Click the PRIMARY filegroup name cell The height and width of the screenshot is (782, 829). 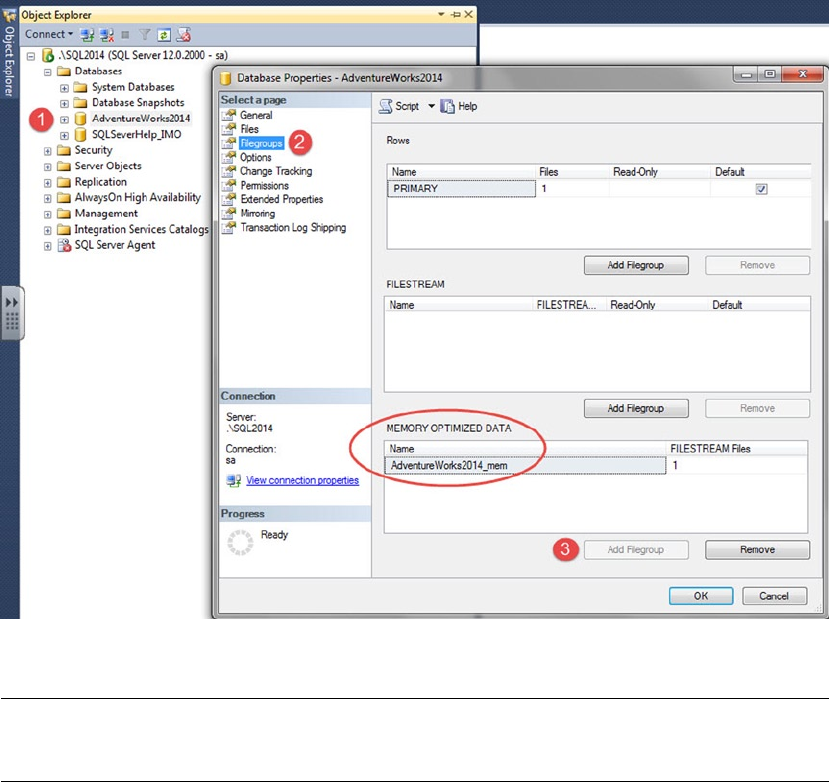click(x=461, y=189)
